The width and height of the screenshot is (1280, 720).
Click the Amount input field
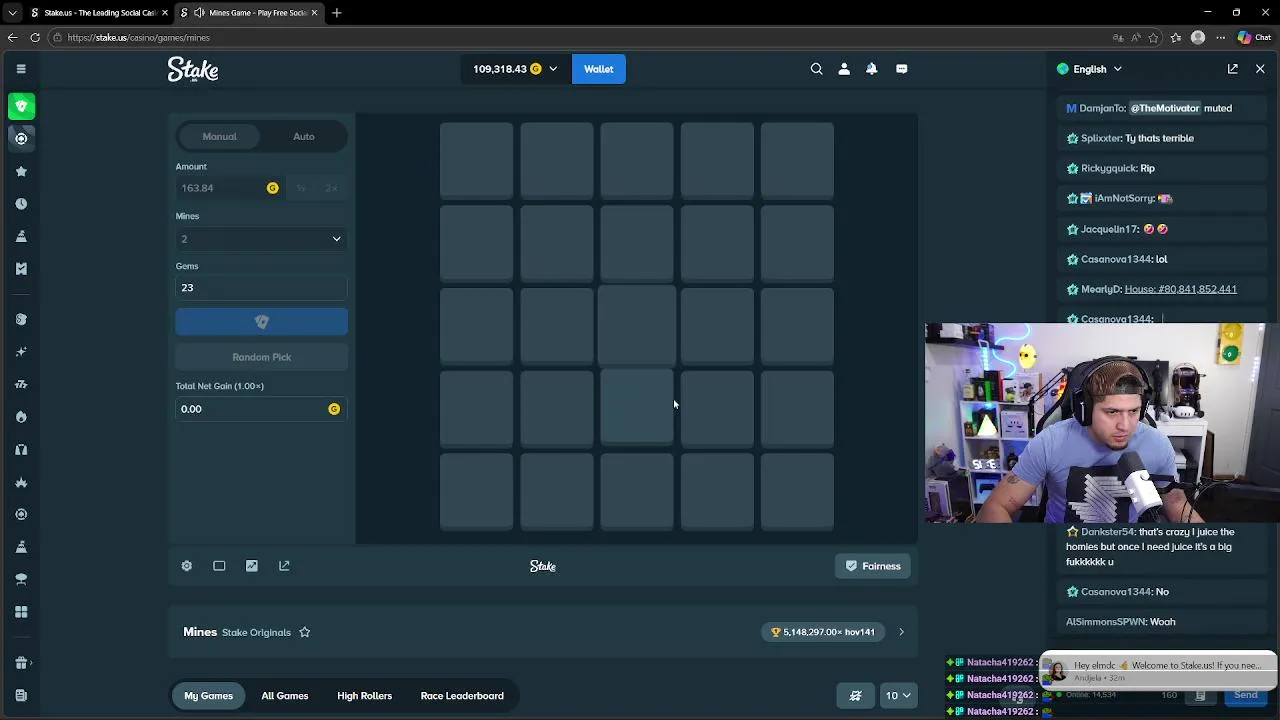(x=232, y=188)
